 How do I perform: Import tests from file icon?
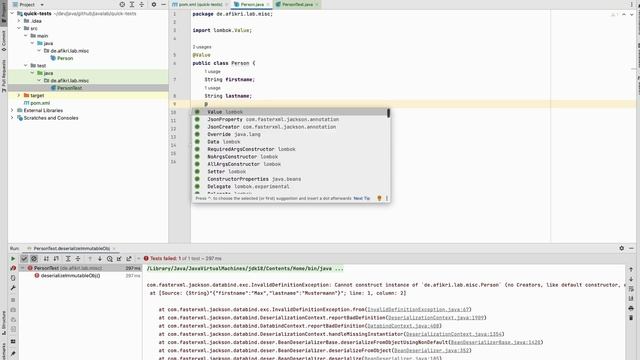[119, 259]
